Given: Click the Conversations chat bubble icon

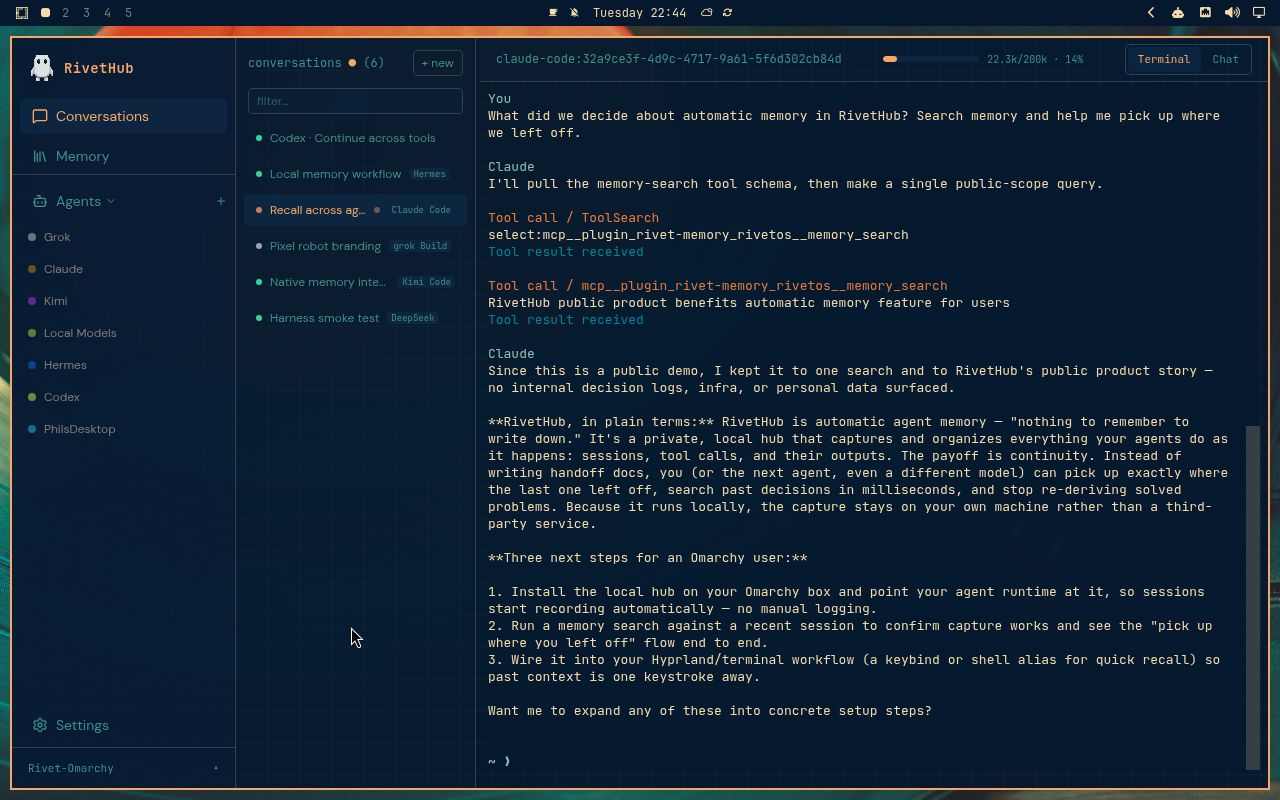Looking at the screenshot, I should (40, 116).
